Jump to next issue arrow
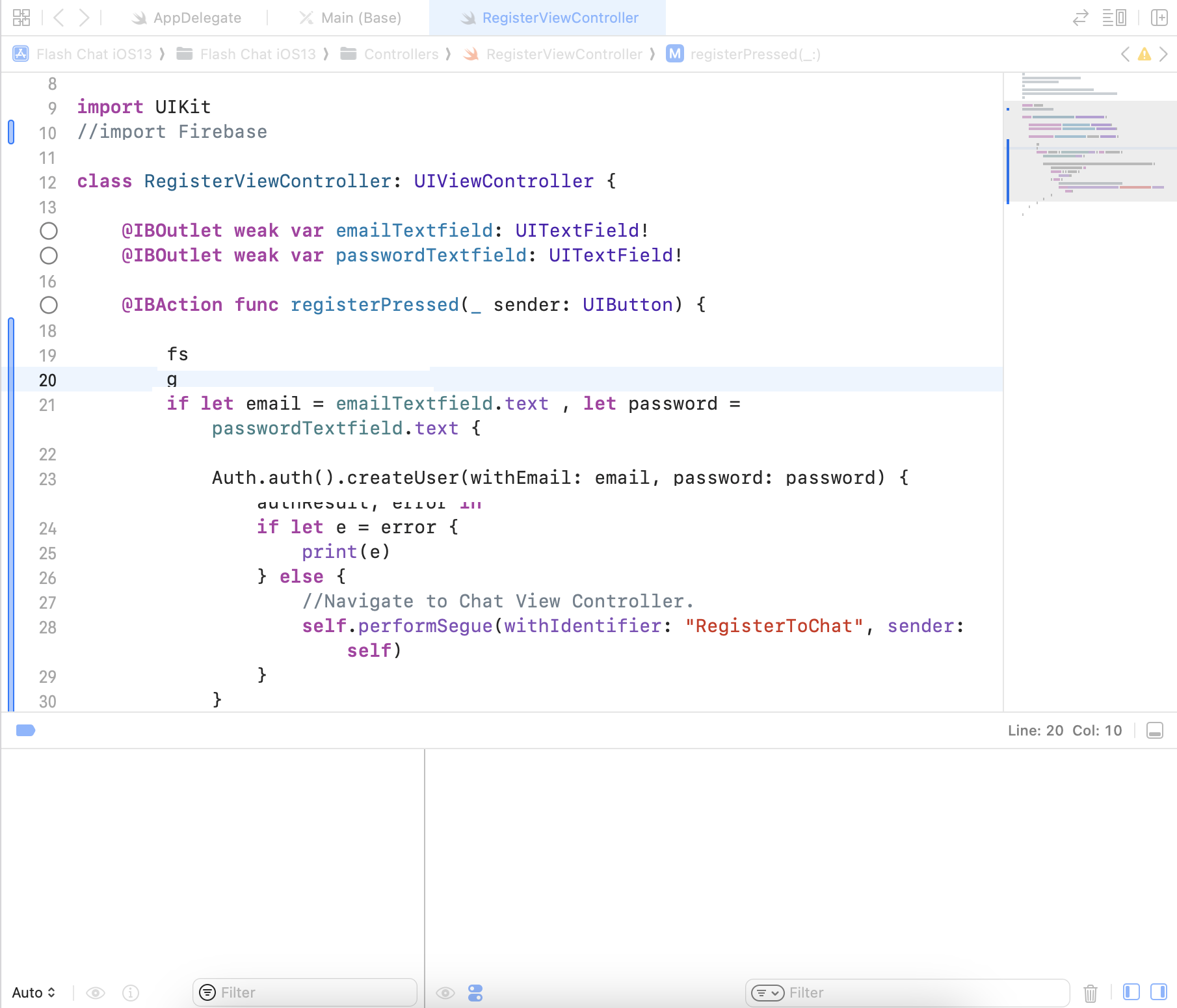This screenshot has height=1008, width=1177. (1163, 54)
